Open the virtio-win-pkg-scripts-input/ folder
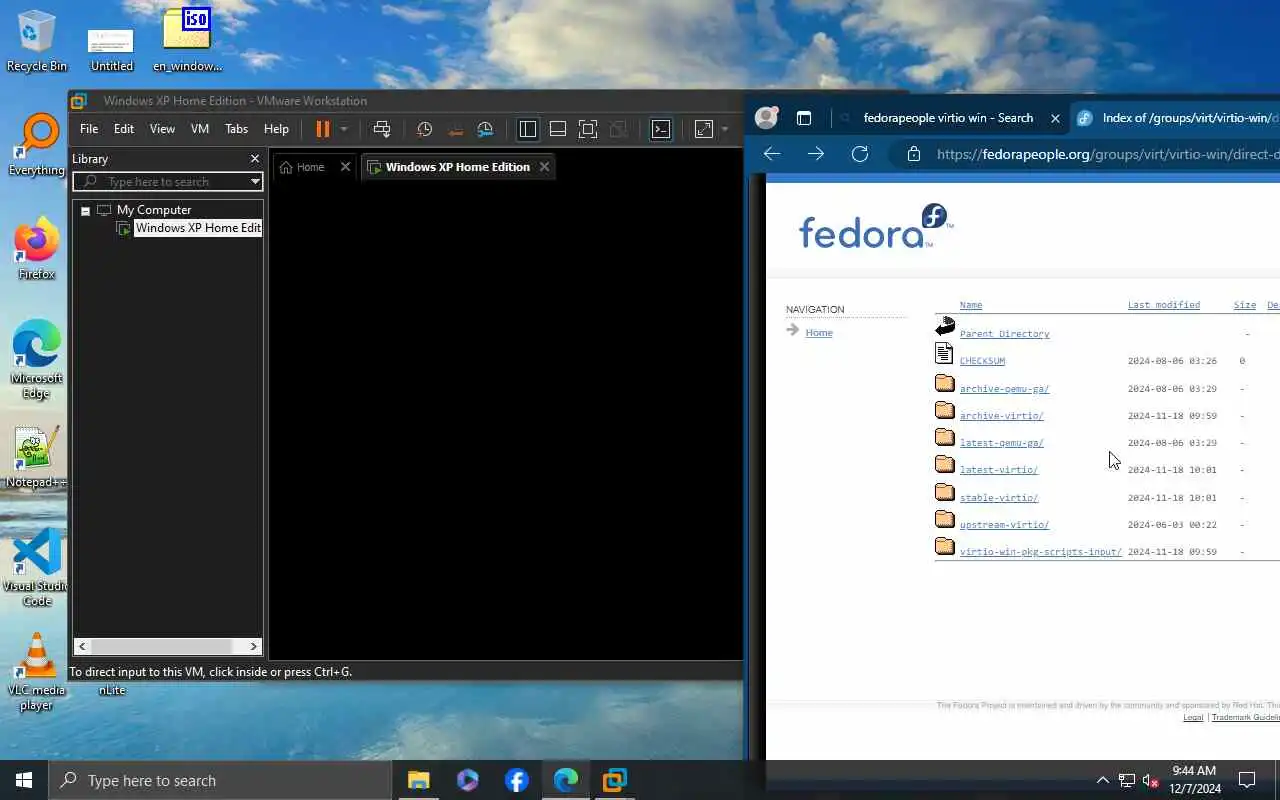Image resolution: width=1280 pixels, height=800 pixels. click(x=1040, y=552)
